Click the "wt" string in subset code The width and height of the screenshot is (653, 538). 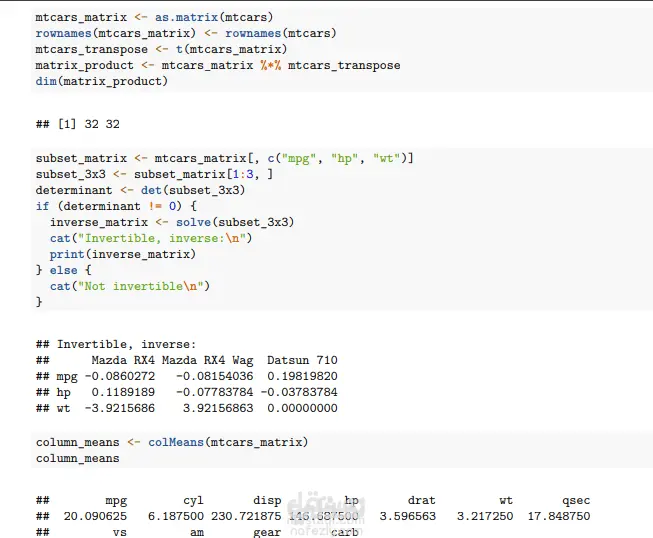coord(387,158)
